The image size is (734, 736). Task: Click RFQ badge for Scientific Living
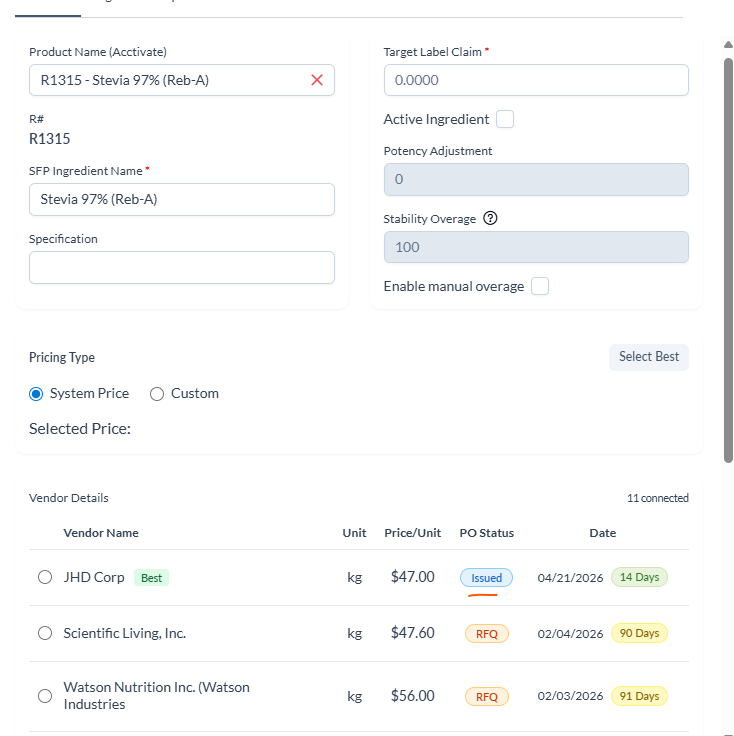(x=487, y=634)
